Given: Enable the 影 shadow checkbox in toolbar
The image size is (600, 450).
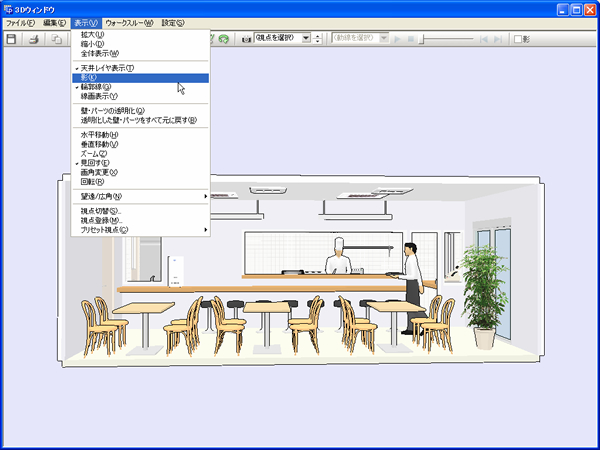Looking at the screenshot, I should [x=518, y=39].
